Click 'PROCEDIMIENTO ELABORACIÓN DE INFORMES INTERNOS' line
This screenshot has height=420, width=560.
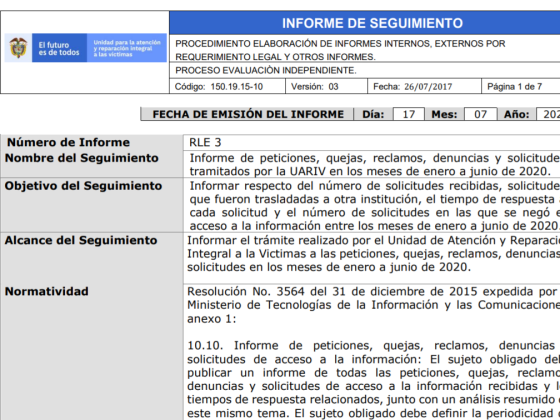(x=340, y=44)
